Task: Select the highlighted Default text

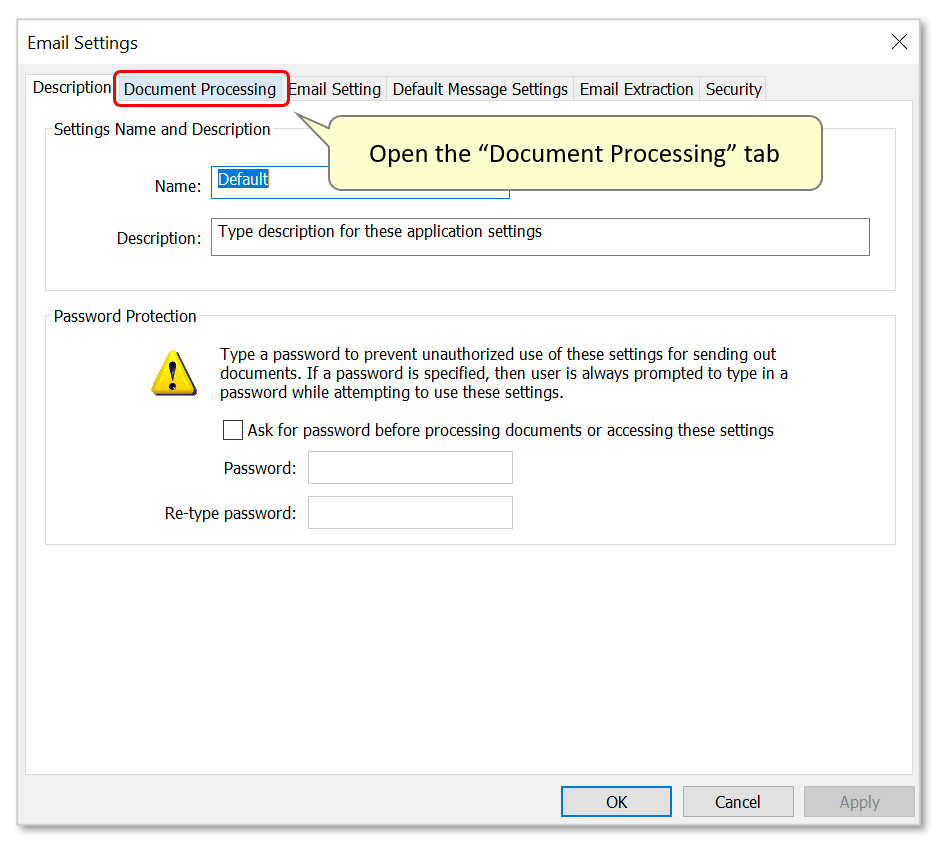Action: (240, 179)
